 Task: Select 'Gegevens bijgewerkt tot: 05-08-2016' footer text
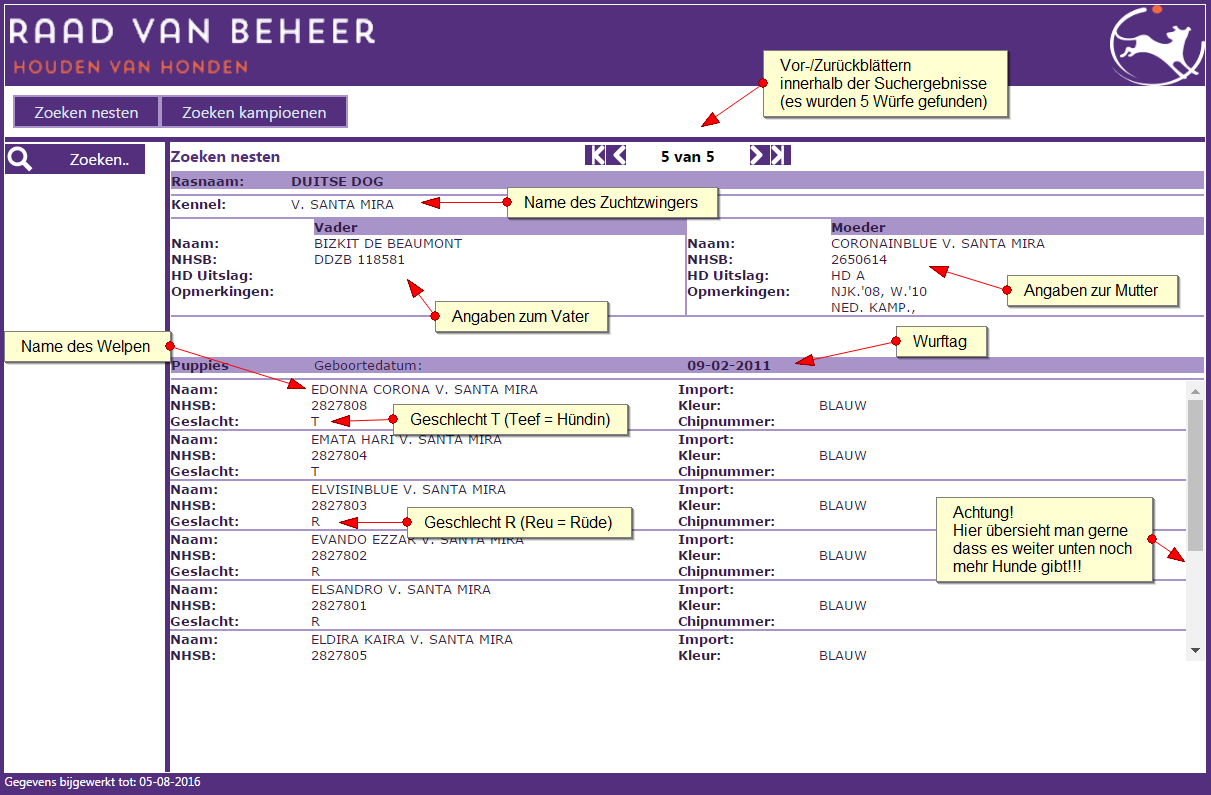[x=102, y=782]
